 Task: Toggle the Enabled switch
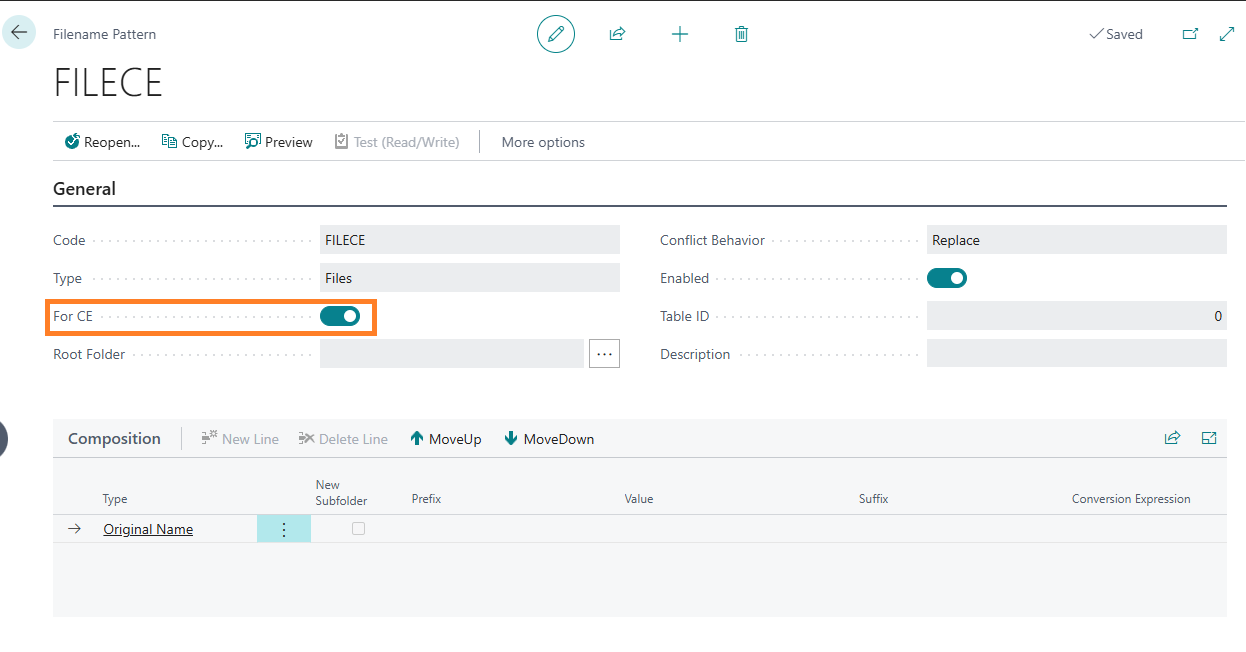coord(947,278)
